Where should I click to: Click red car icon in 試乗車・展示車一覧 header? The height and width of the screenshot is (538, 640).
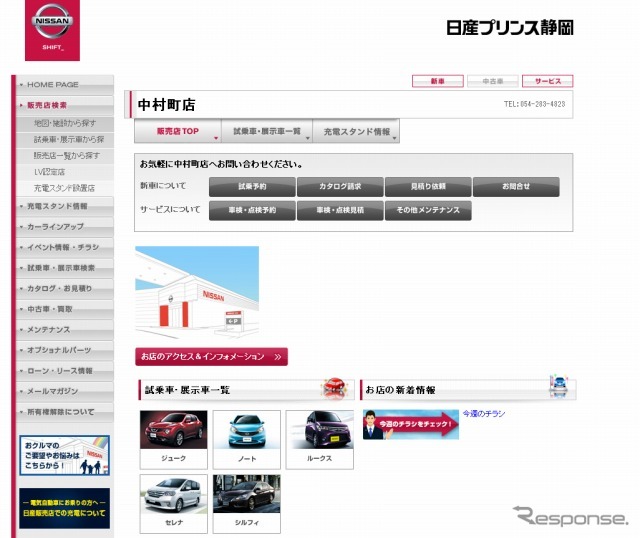[x=335, y=388]
